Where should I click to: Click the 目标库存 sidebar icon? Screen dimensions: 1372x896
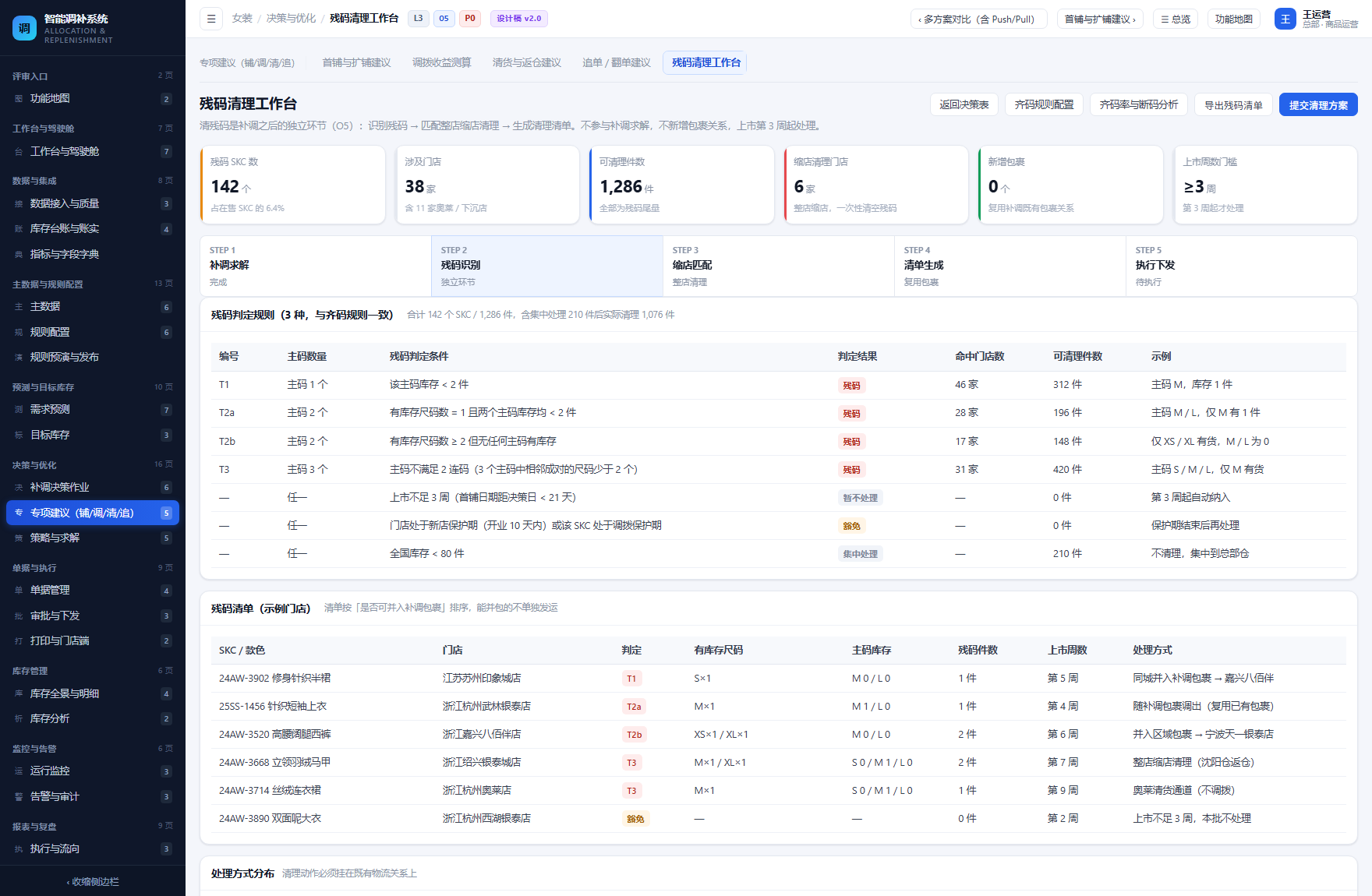[x=19, y=436]
